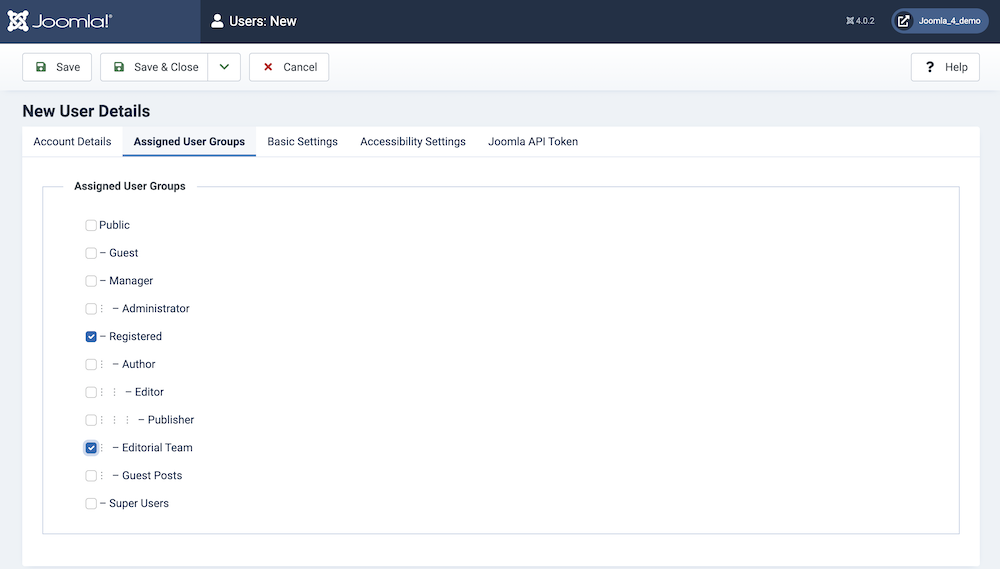Uncheck the Registered group checkbox
Viewport: 1000px width, 569px height.
click(x=91, y=337)
